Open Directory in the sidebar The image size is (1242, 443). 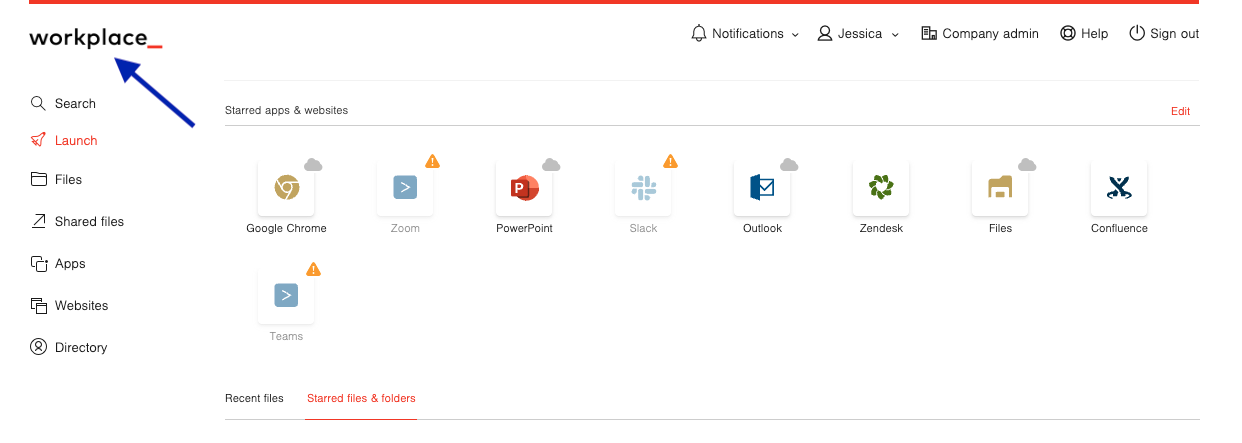tap(81, 347)
